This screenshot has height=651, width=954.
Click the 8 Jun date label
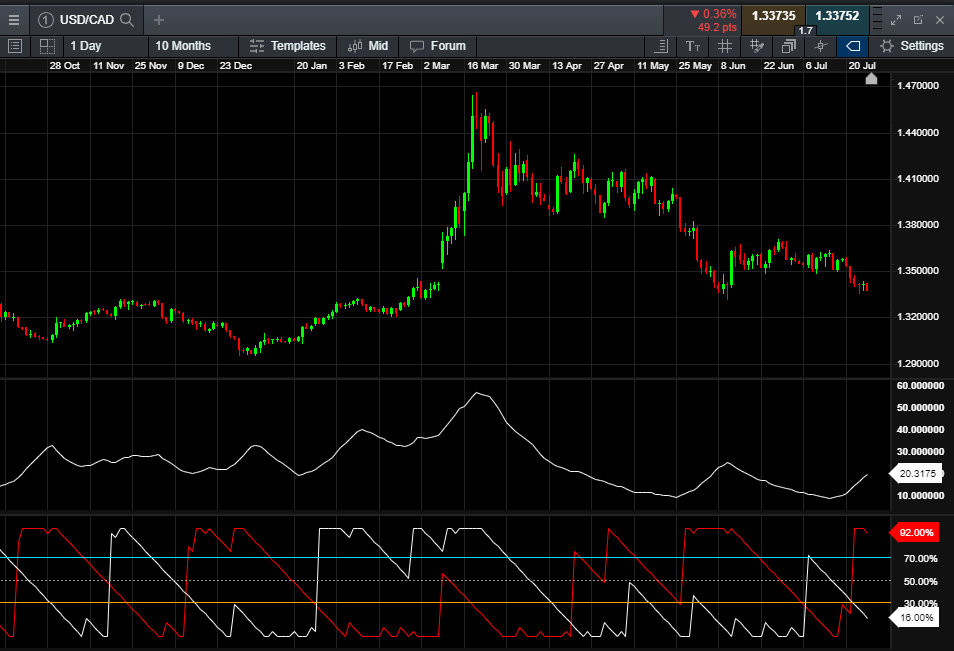(733, 66)
